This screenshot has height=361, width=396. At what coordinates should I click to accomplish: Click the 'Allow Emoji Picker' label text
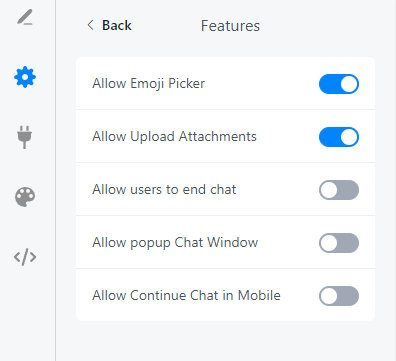pos(148,84)
